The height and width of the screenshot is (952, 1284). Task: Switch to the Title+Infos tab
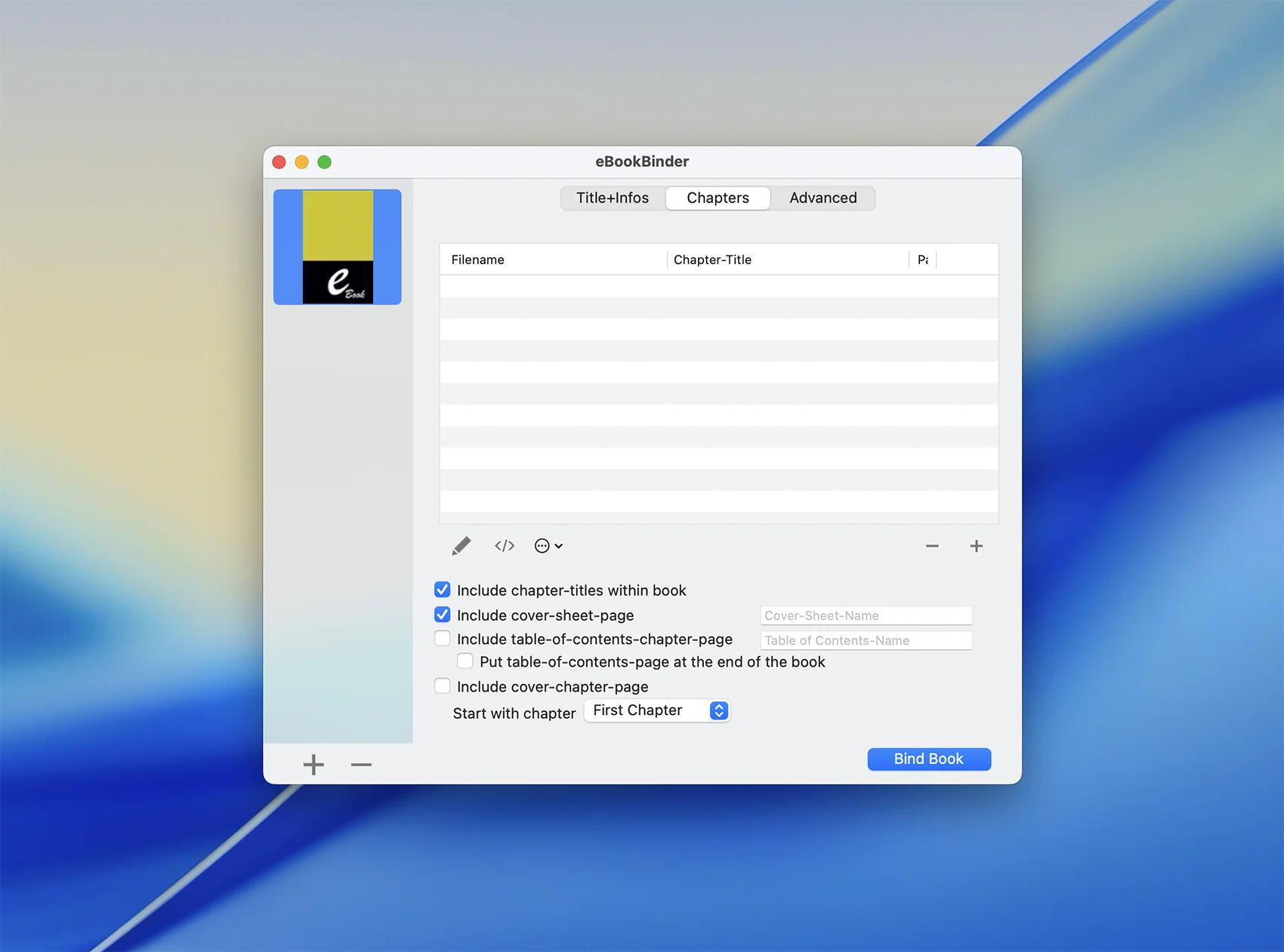(612, 198)
